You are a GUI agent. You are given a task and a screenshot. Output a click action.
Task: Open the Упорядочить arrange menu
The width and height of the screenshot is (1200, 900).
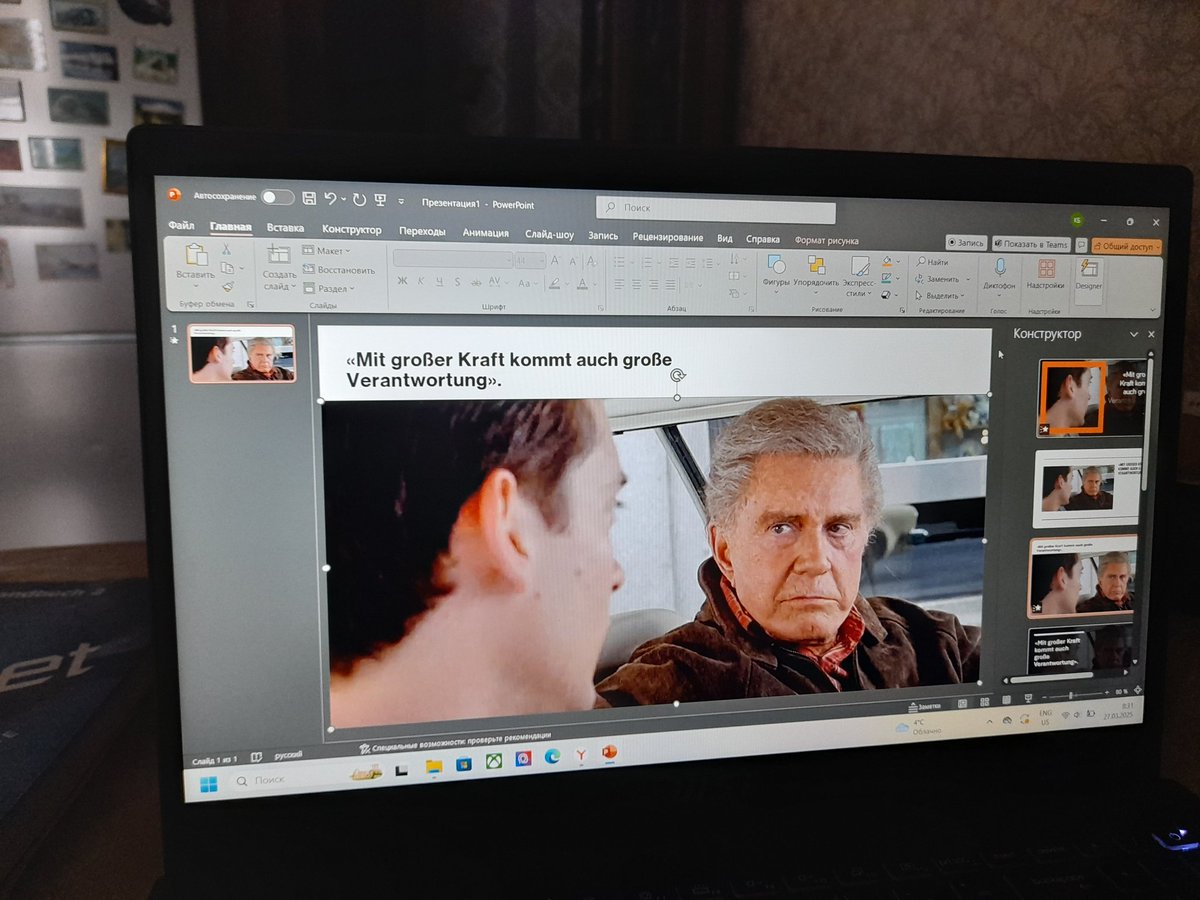(x=816, y=273)
